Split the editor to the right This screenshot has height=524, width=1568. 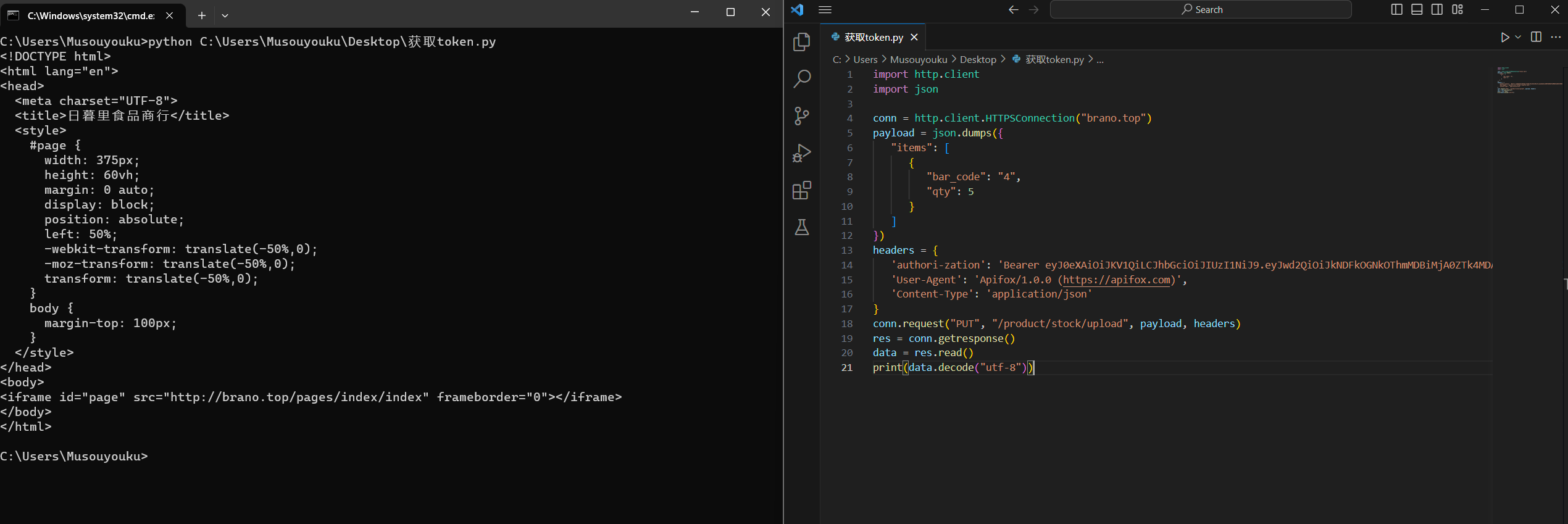[x=1536, y=37]
